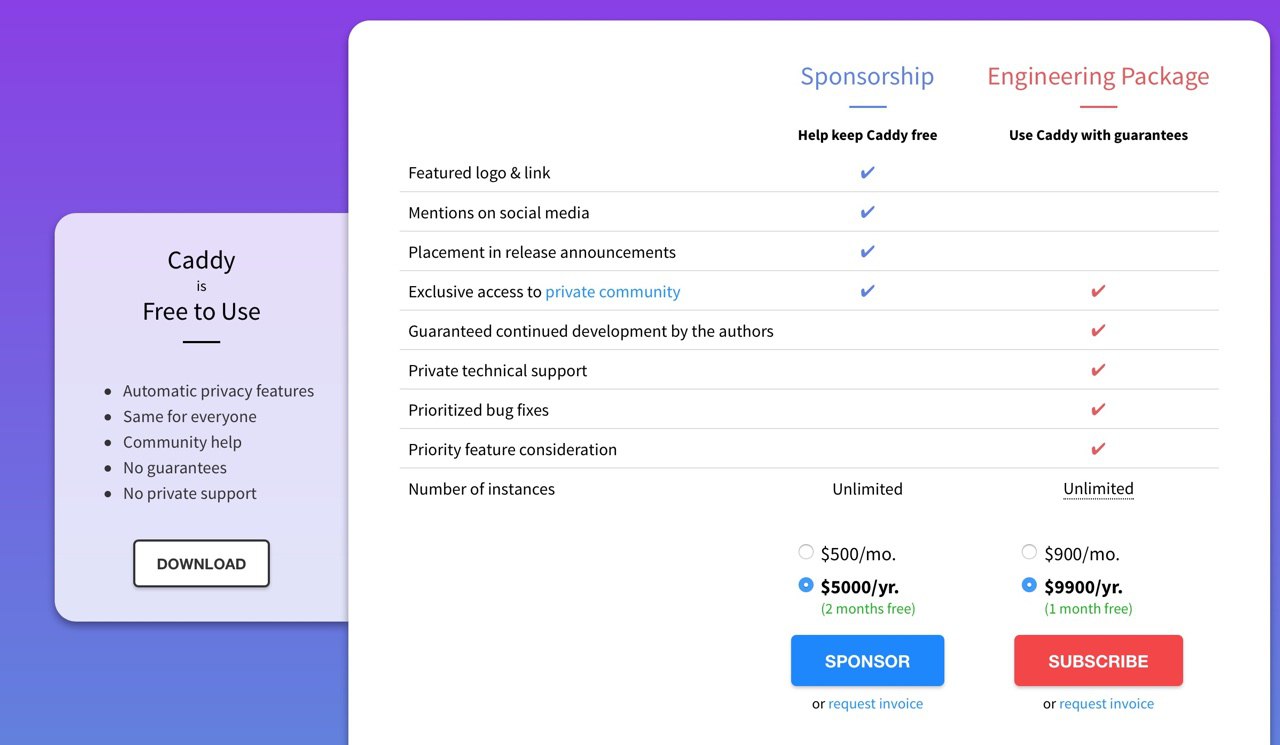Open the private community link

[x=612, y=292]
